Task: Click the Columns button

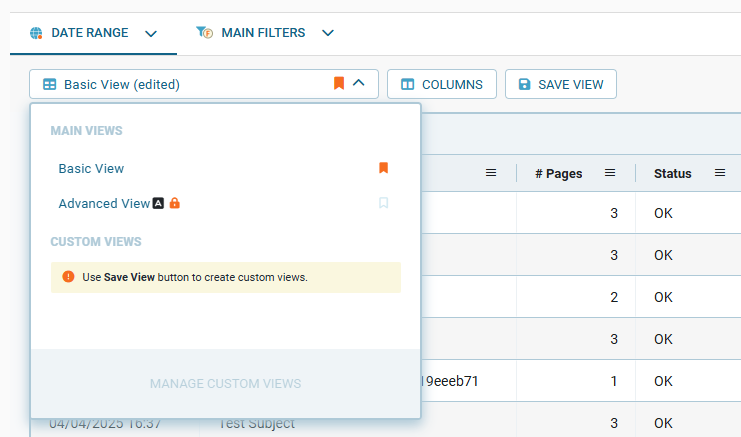Action: tap(441, 84)
